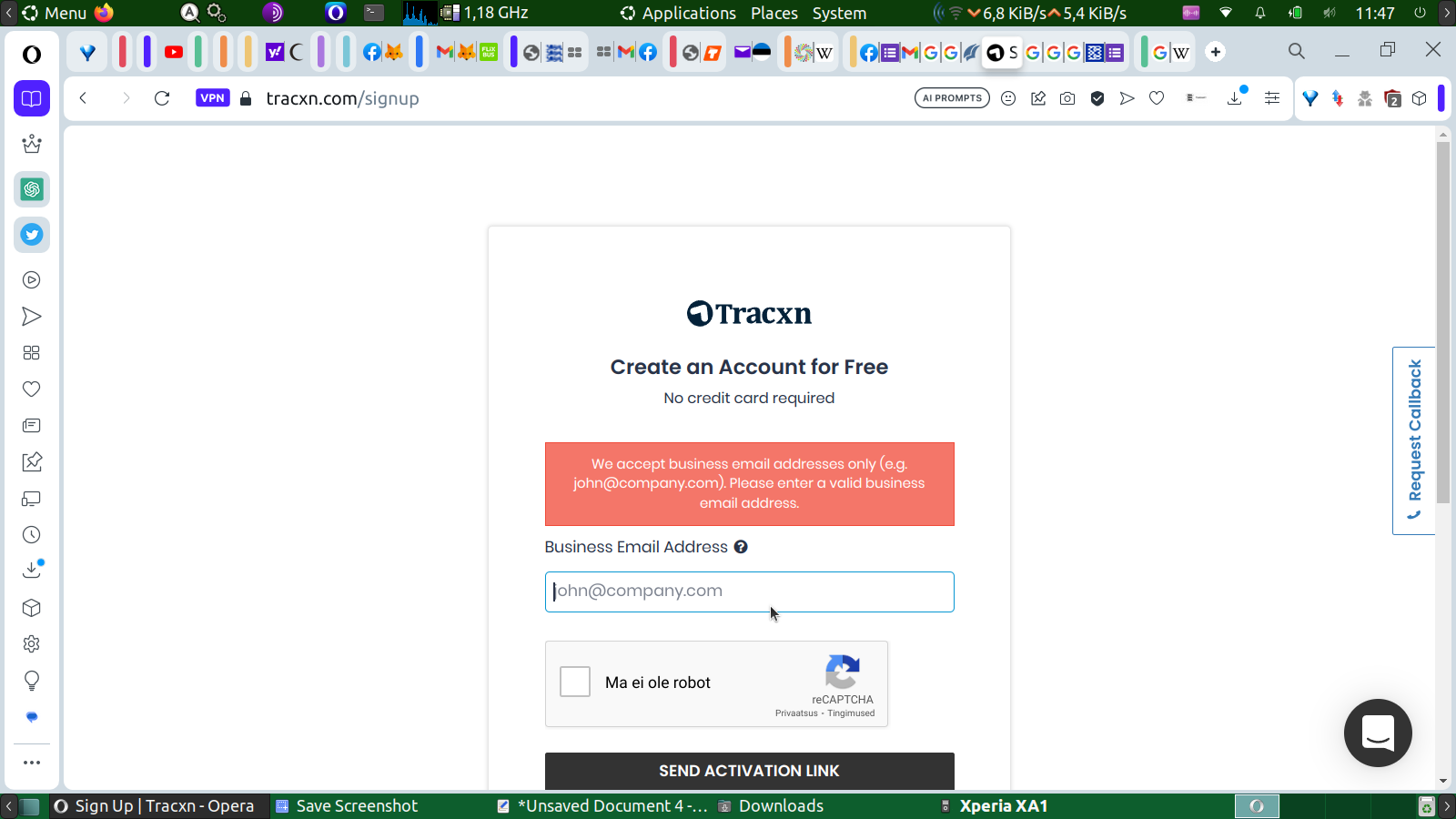Reload the Tracxn signup page

coord(162,98)
